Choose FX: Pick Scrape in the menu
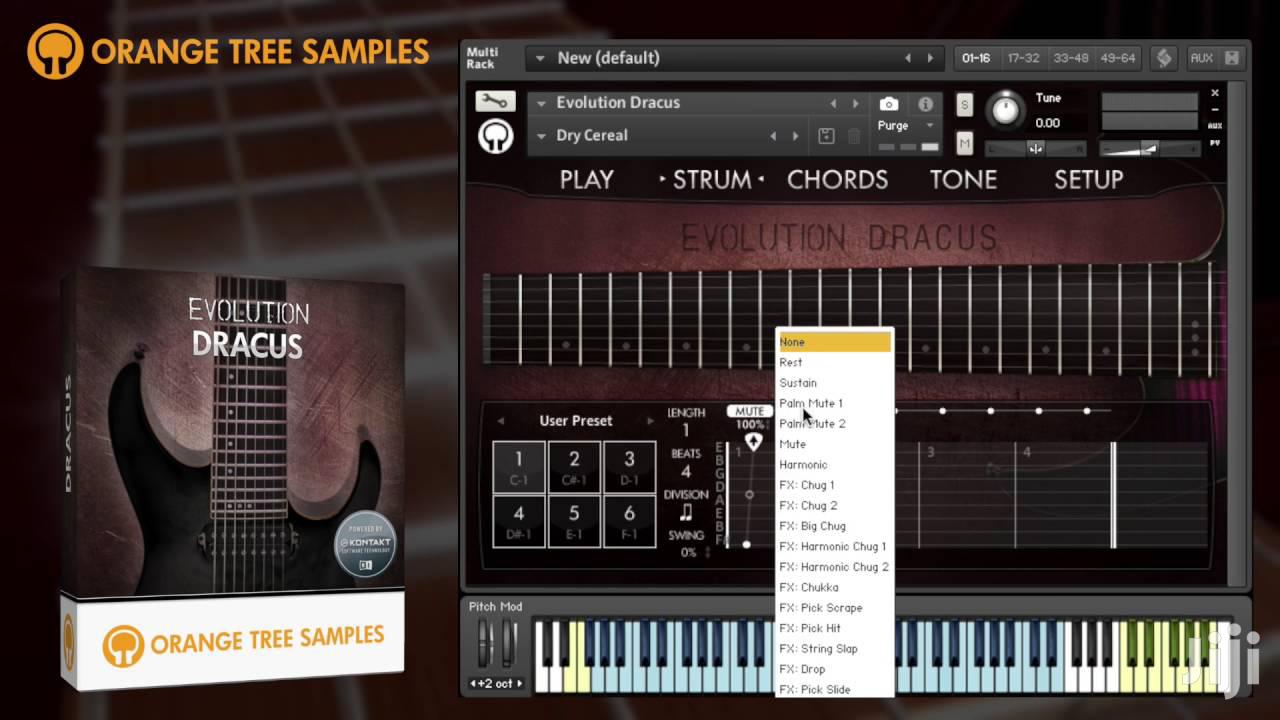 (x=834, y=608)
